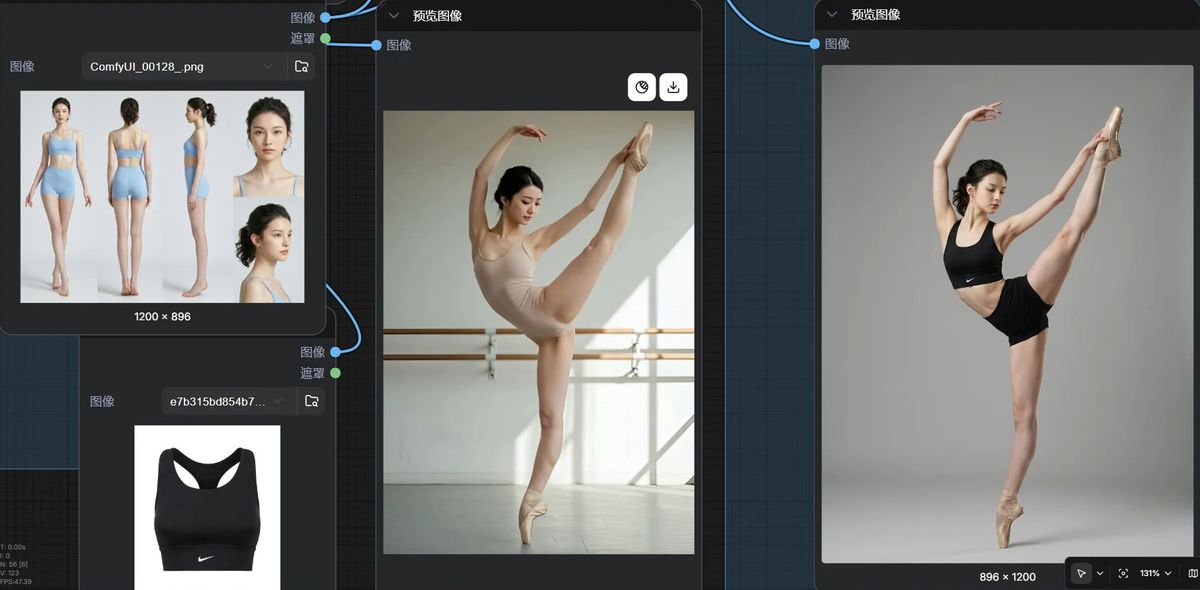1200x590 pixels.
Task: Activate the select-mode cursor tool
Action: coord(1081,573)
